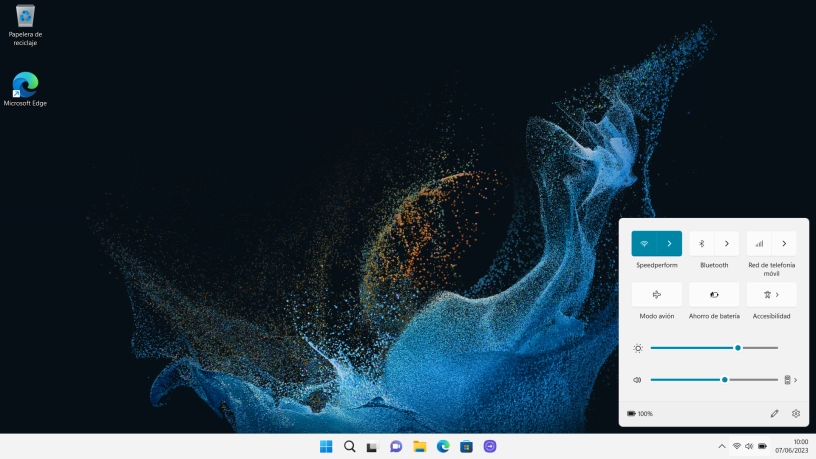Click the Accesibilidad label
The height and width of the screenshot is (459, 816).
772,316
